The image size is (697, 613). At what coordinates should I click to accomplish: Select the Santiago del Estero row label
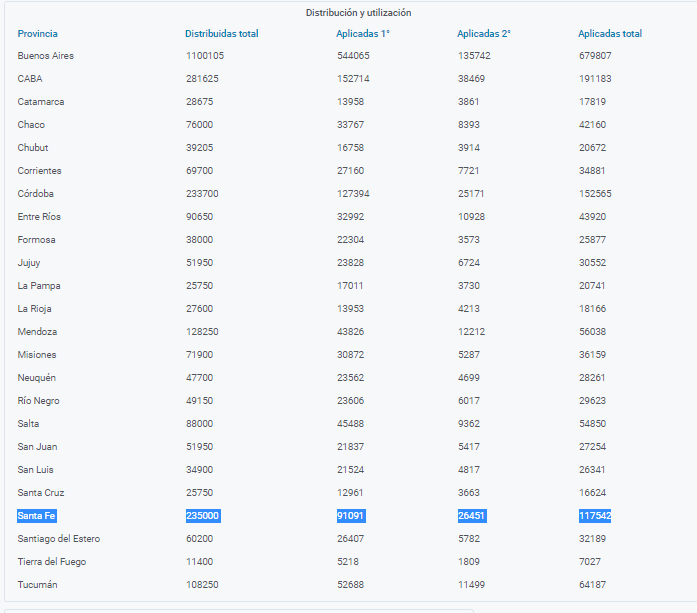[x=58, y=539]
